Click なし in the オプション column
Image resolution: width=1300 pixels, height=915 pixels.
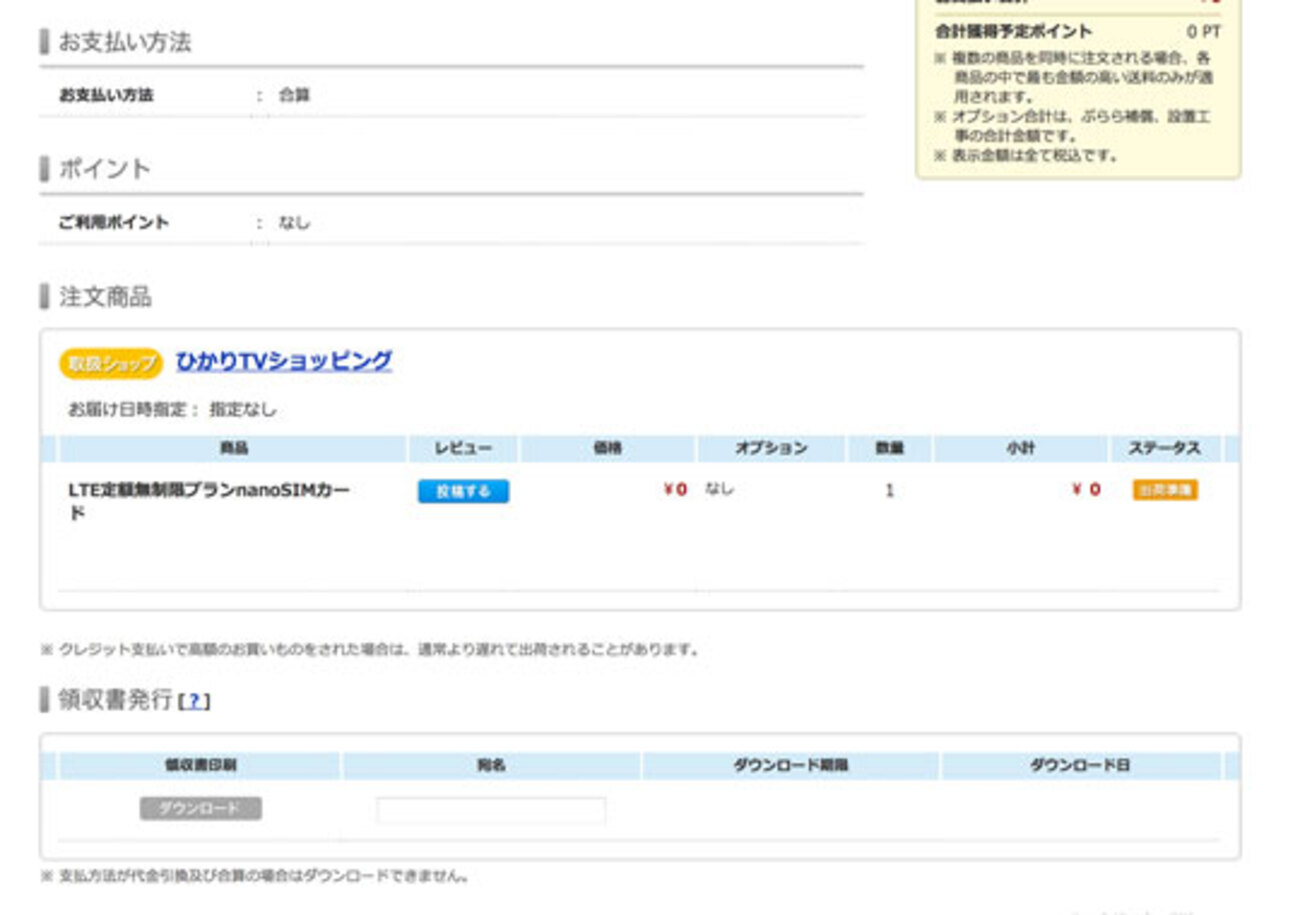tap(719, 489)
